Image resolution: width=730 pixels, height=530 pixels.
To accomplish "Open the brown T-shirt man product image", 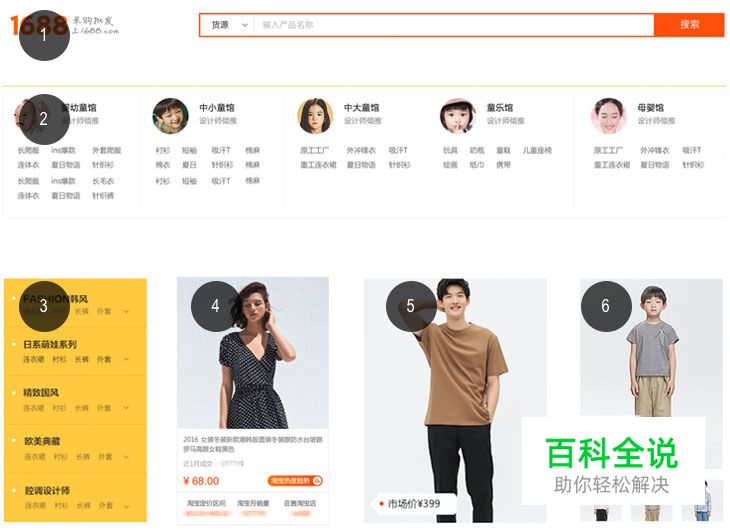I will pos(455,380).
